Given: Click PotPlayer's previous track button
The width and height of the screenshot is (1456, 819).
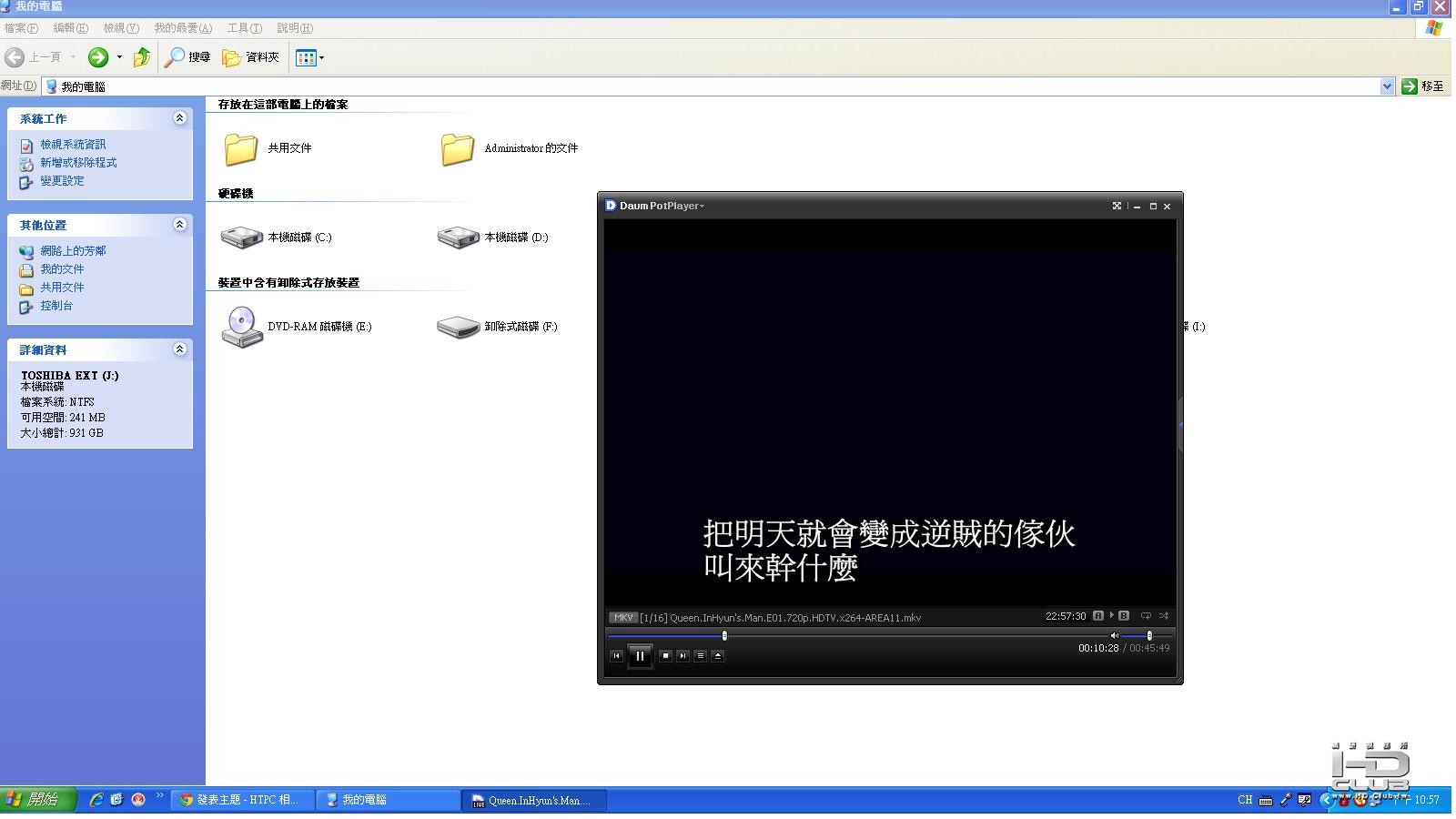Looking at the screenshot, I should click(616, 655).
